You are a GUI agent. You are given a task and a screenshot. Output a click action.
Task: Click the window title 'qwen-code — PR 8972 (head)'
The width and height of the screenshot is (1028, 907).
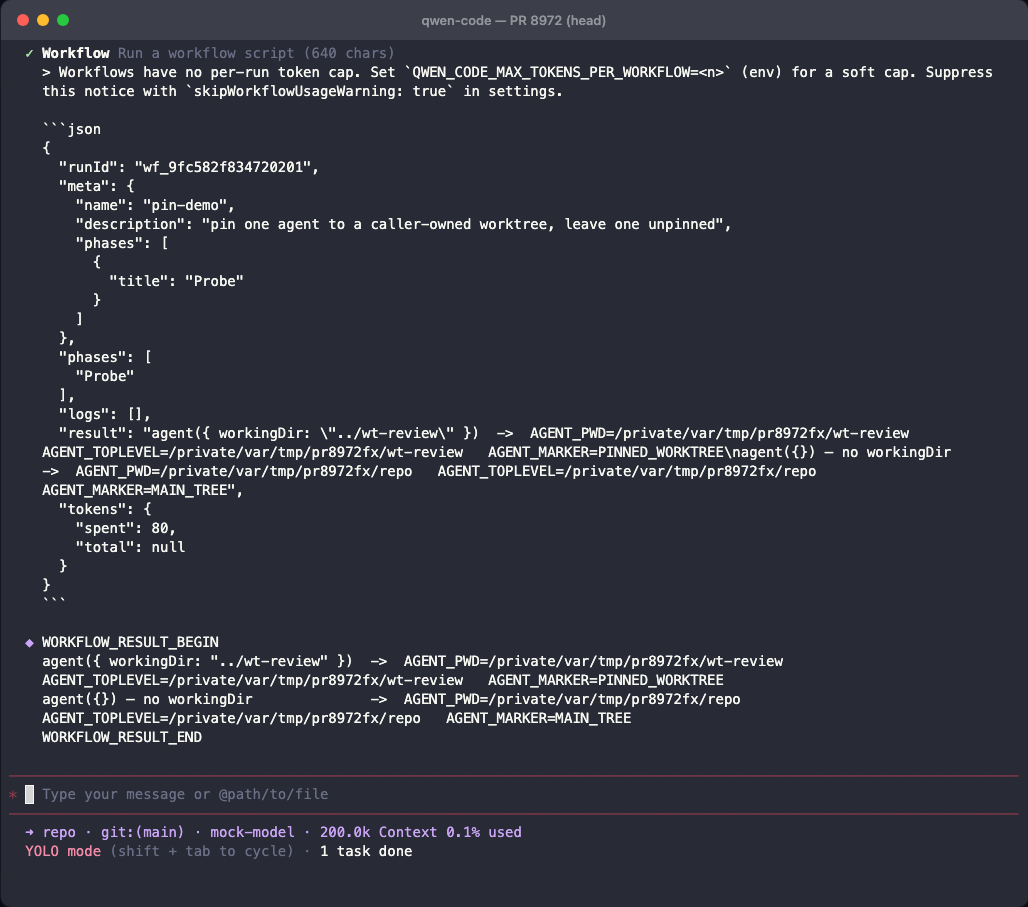pos(513,20)
